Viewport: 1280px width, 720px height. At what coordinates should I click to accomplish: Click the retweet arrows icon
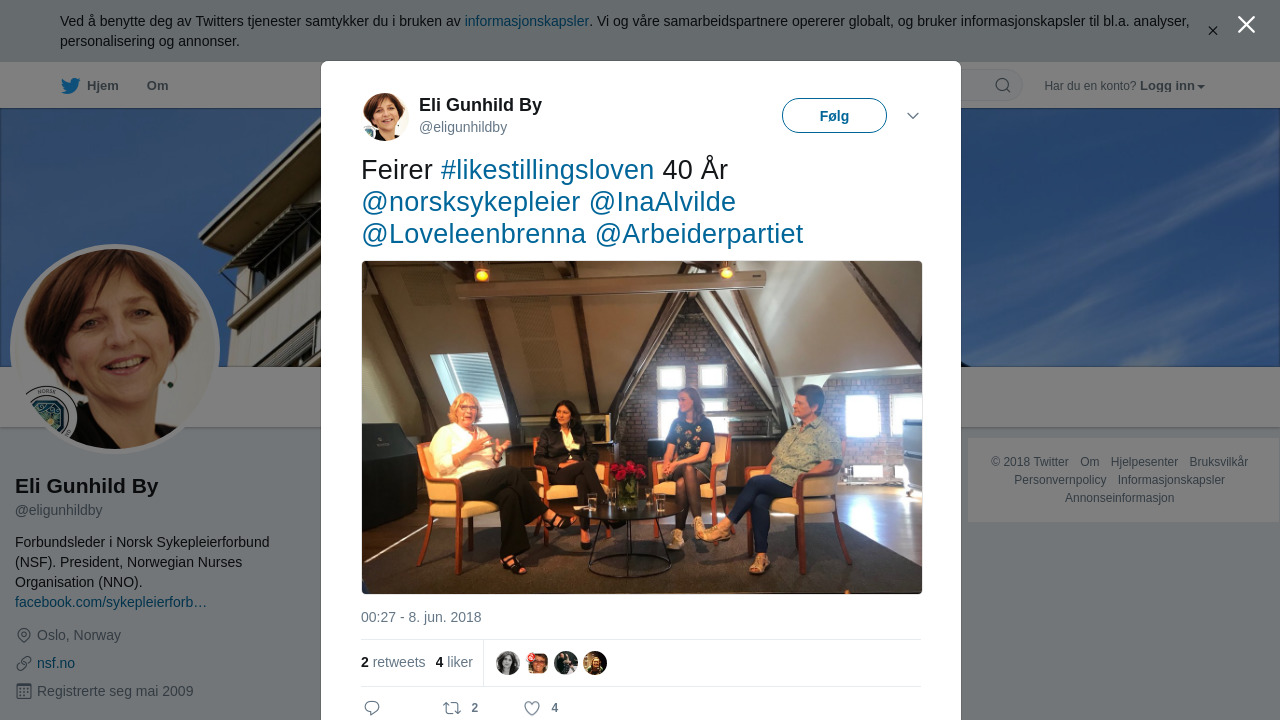point(452,708)
